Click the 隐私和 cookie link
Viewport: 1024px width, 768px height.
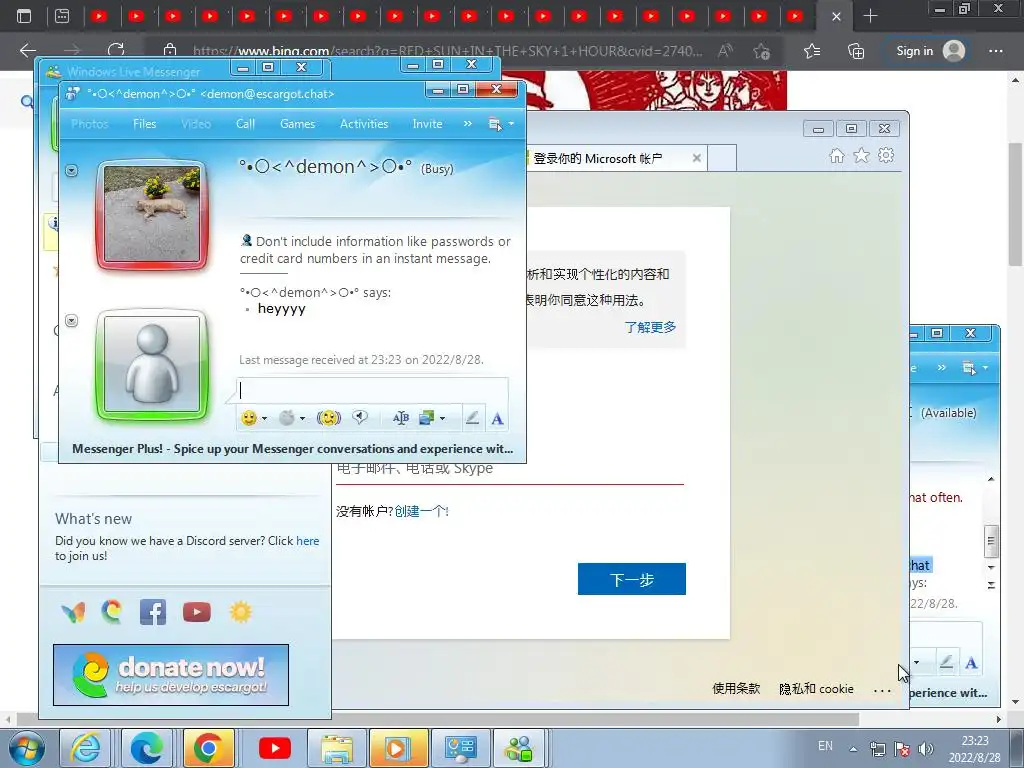(816, 688)
